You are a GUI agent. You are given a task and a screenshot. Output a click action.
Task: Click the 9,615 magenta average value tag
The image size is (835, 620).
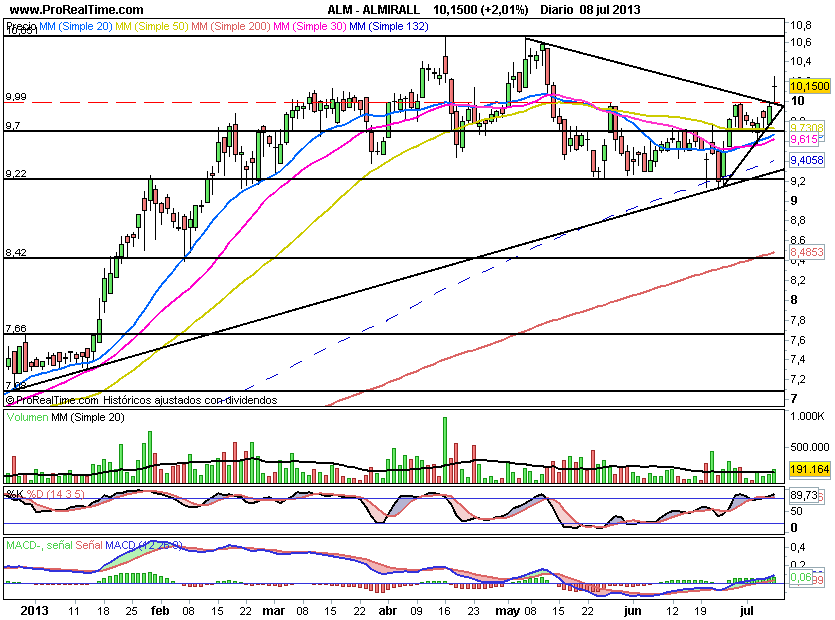[804, 139]
